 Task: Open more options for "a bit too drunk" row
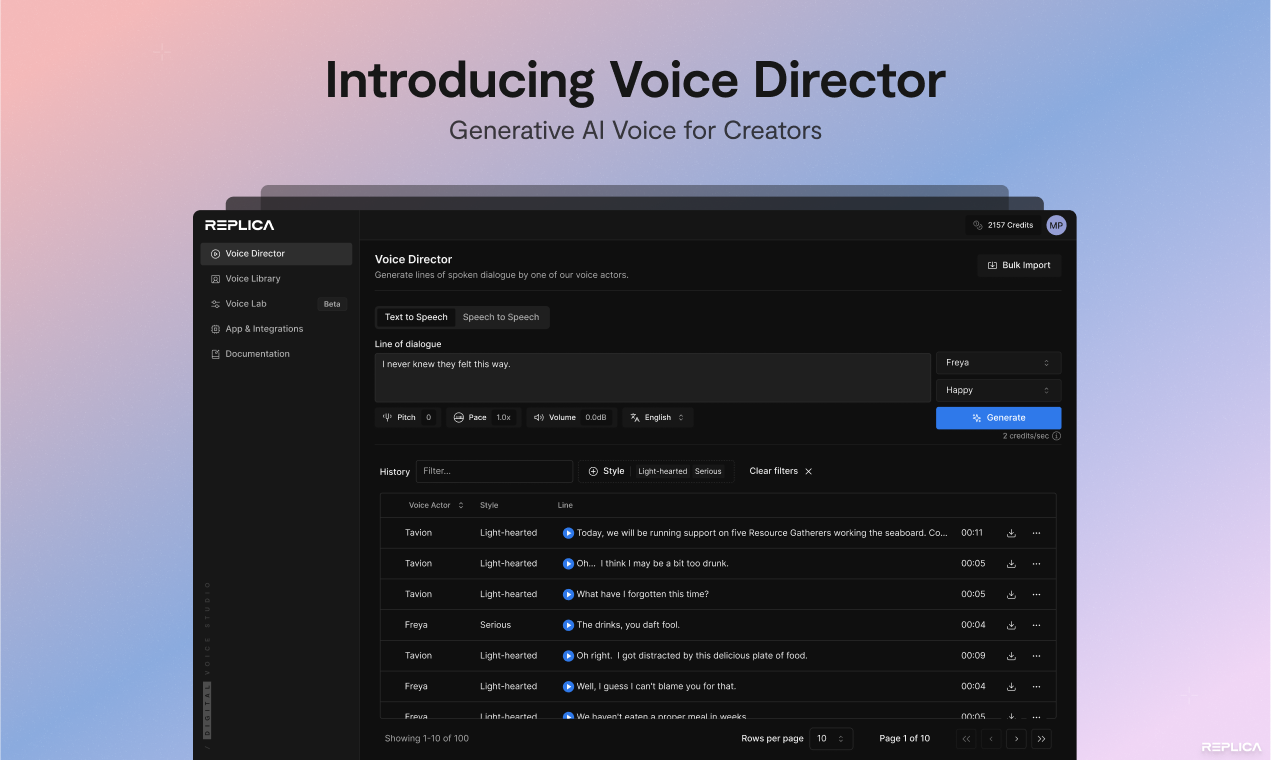(x=1036, y=564)
